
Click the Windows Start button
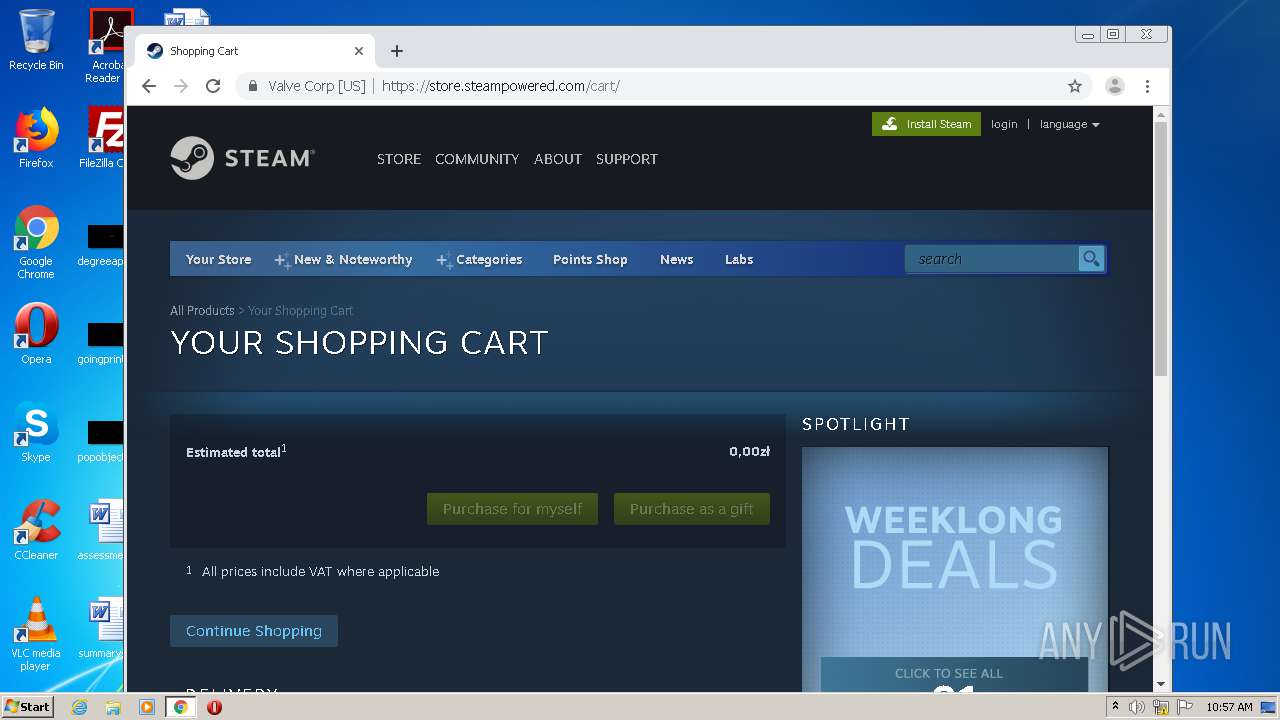coord(28,706)
